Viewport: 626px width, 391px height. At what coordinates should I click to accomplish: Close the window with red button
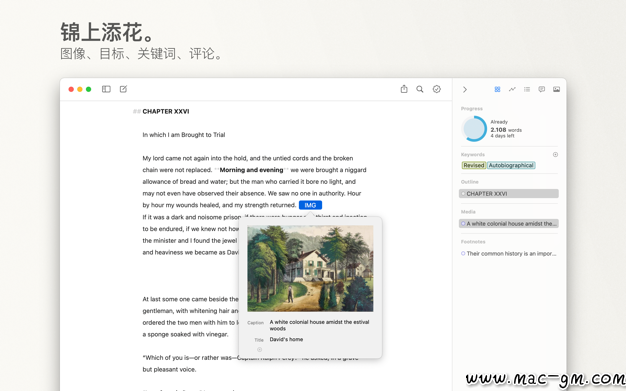tap(71, 89)
